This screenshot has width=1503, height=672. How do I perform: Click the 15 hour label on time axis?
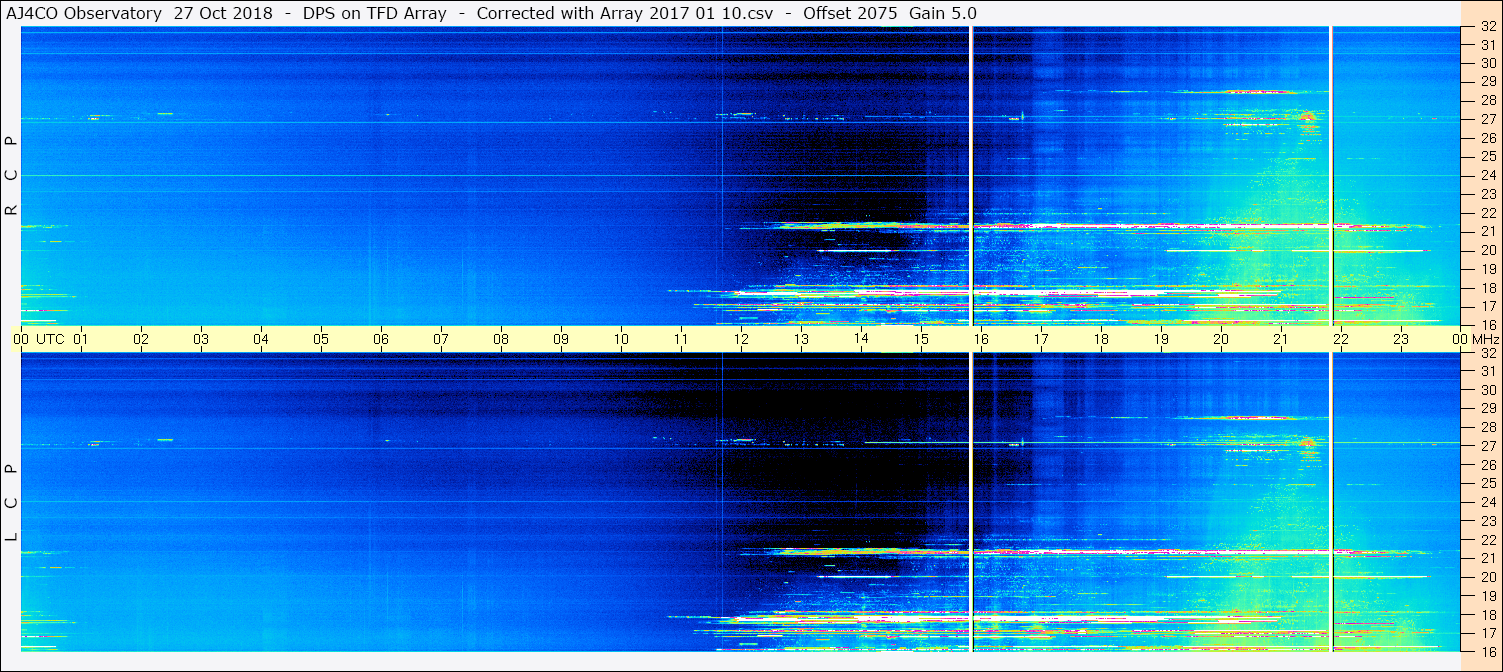click(x=921, y=339)
